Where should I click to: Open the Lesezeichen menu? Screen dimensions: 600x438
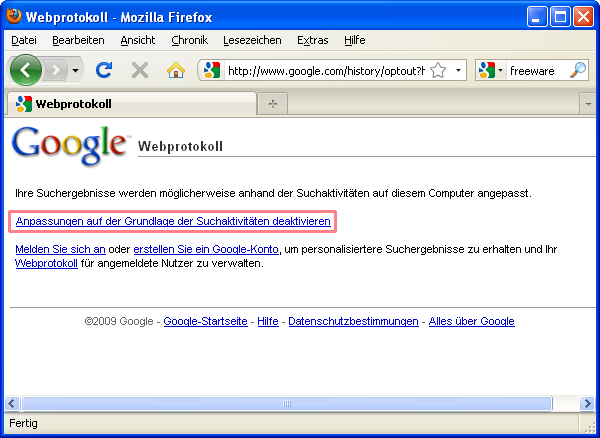click(x=252, y=40)
